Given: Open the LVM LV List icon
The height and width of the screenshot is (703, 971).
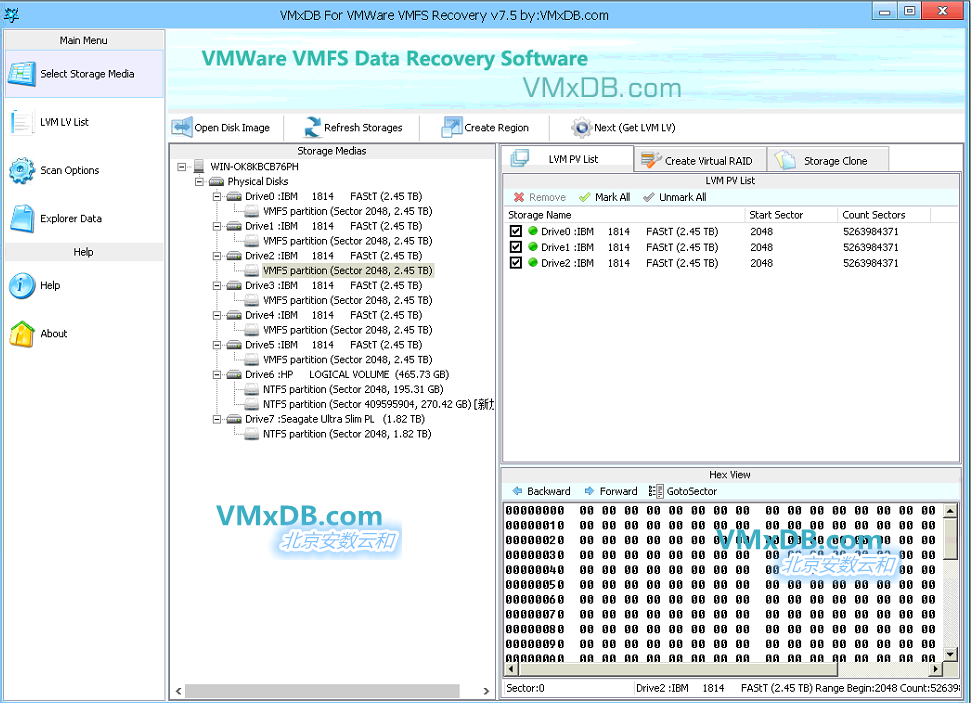Looking at the screenshot, I should pos(20,122).
